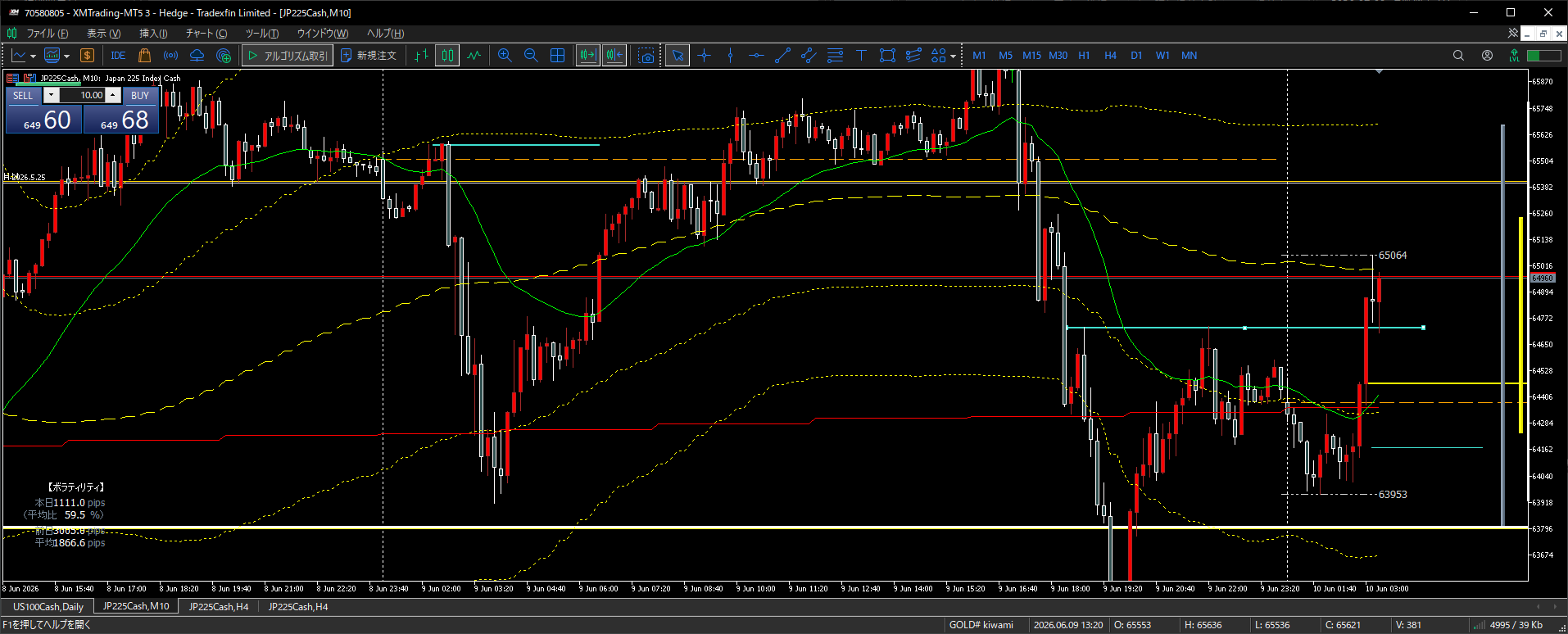Viewport: 1568px width, 634px height.
Task: Select the crosshair tool
Action: point(704,56)
